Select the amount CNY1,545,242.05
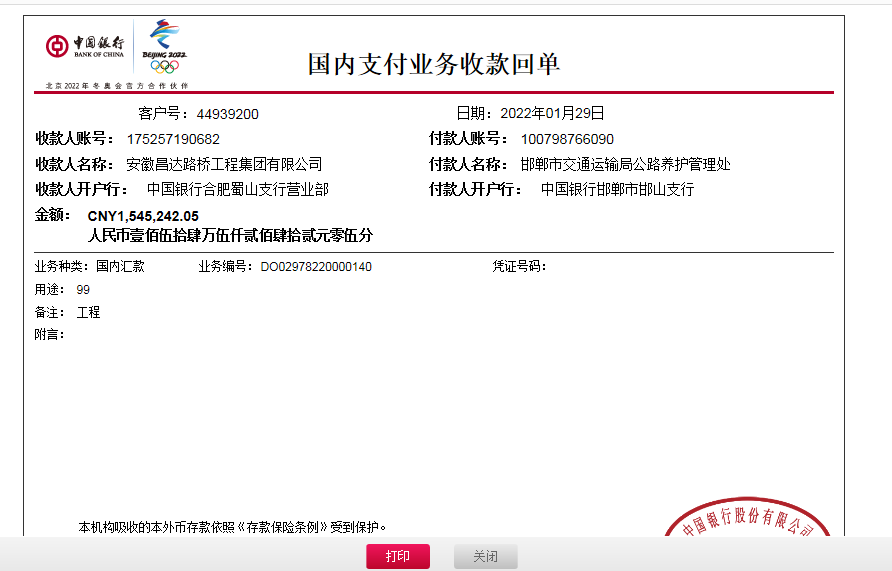Image resolution: width=892 pixels, height=571 pixels. (x=143, y=215)
